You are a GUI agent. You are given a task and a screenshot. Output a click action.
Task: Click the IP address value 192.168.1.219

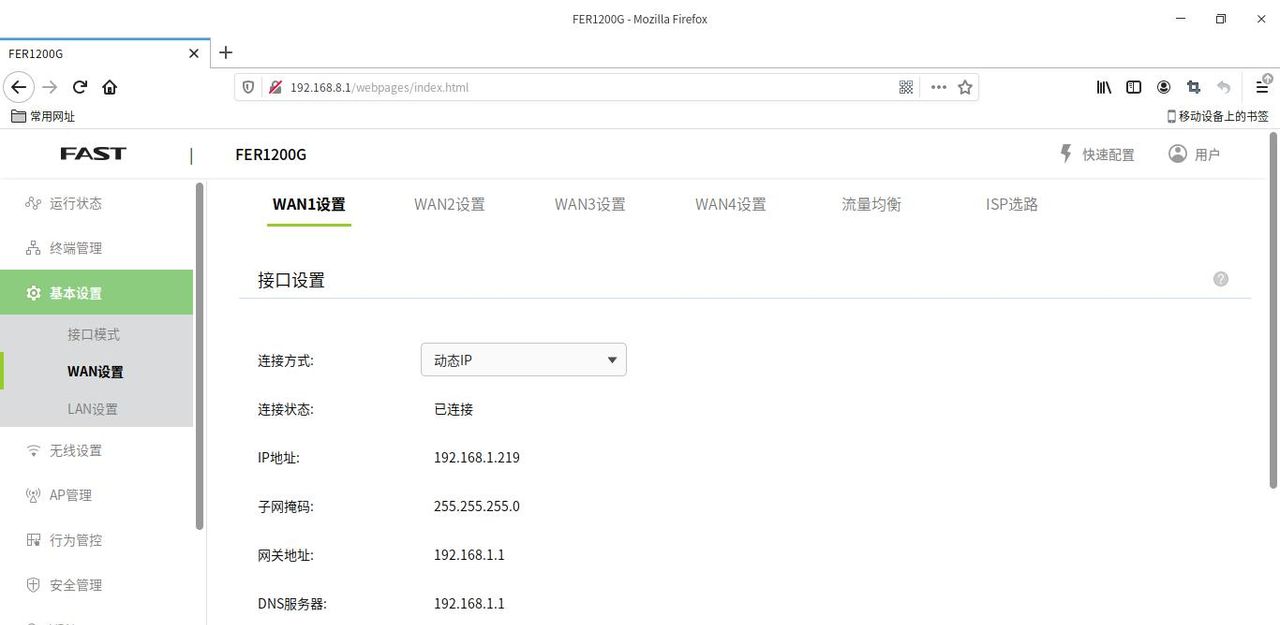[477, 458]
